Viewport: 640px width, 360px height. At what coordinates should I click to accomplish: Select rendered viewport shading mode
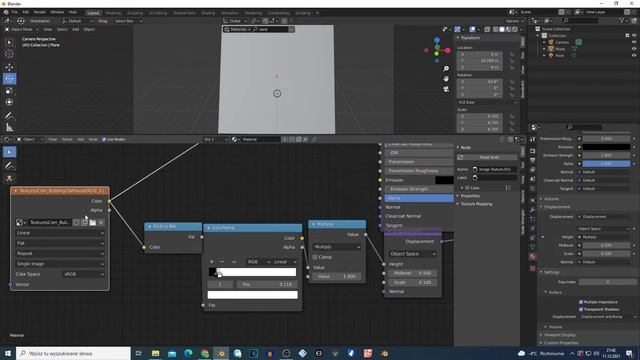click(515, 29)
